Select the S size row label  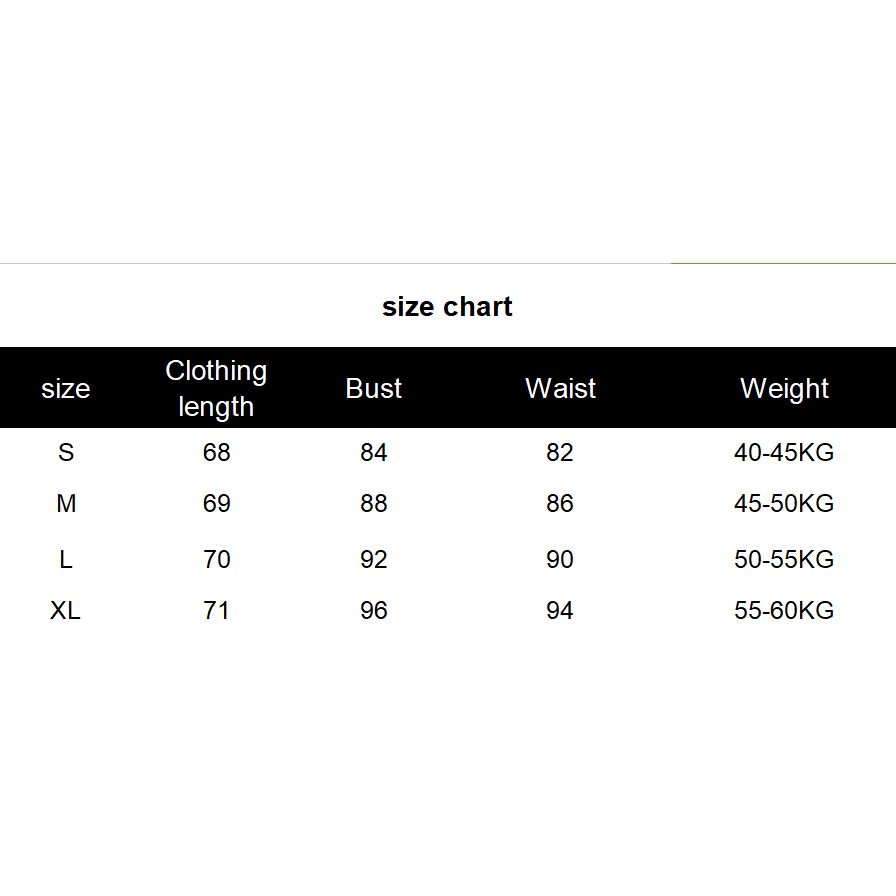pos(66,453)
